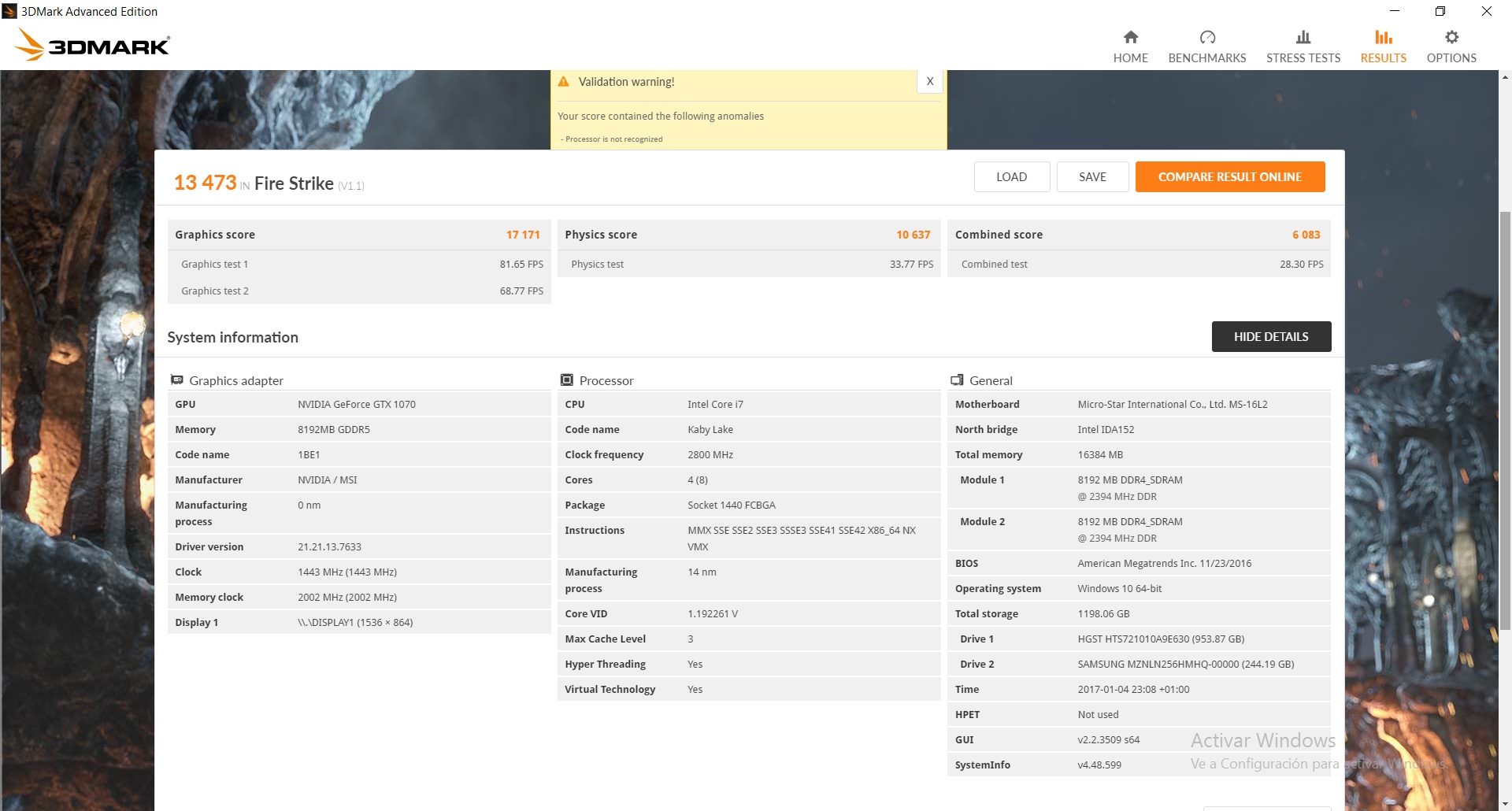Click COMPARE RESULT ONLINE button
Screen dimensions: 1512x811
point(1230,177)
